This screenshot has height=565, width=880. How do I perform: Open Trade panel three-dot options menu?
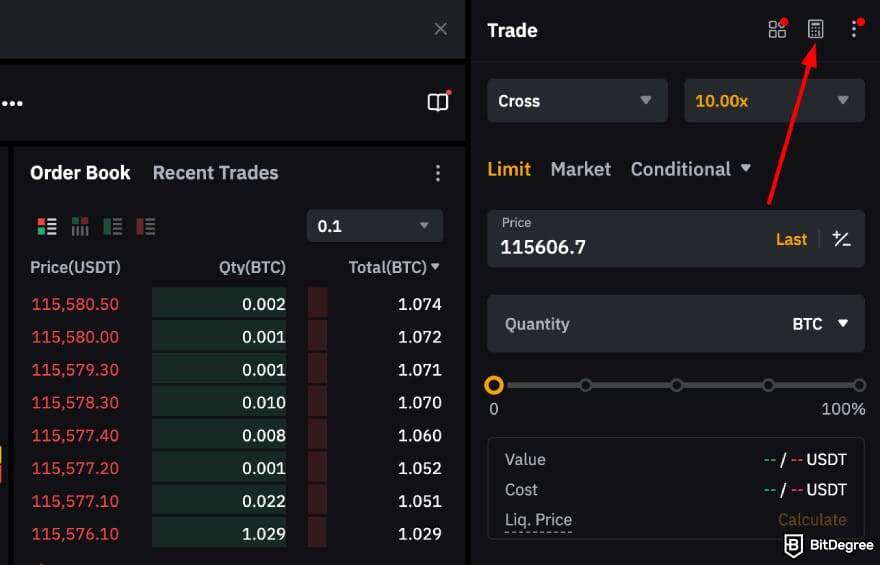pos(854,29)
